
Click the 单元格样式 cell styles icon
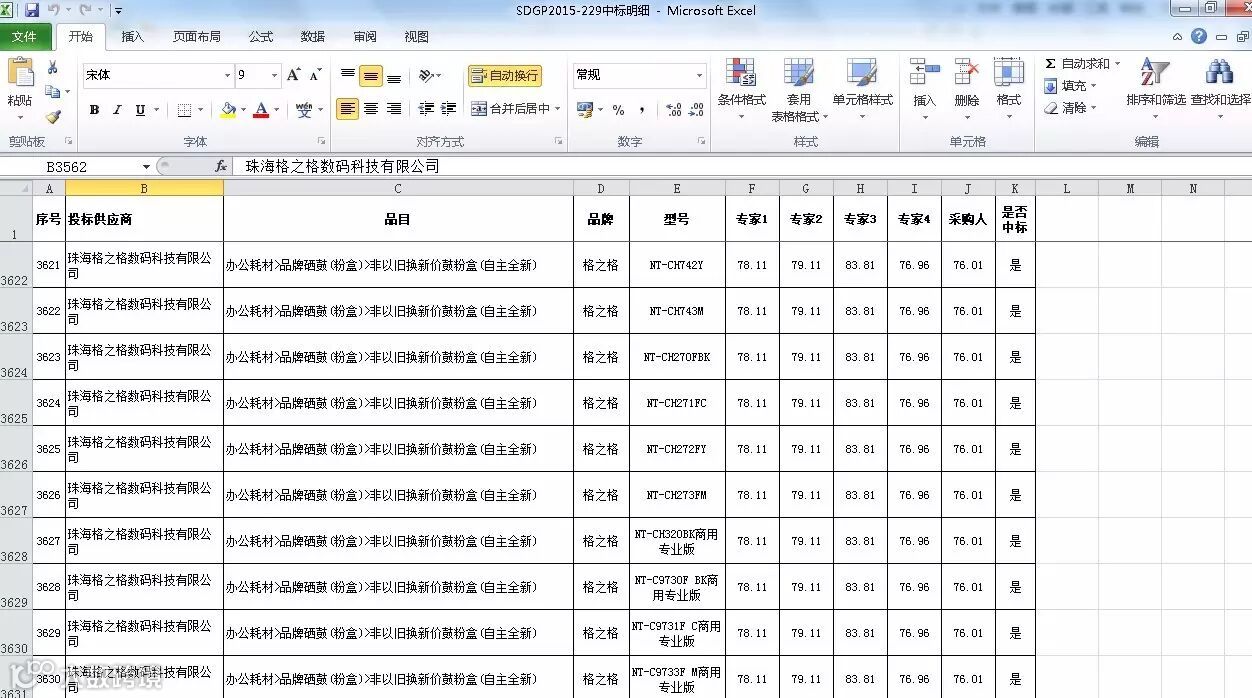coord(862,74)
